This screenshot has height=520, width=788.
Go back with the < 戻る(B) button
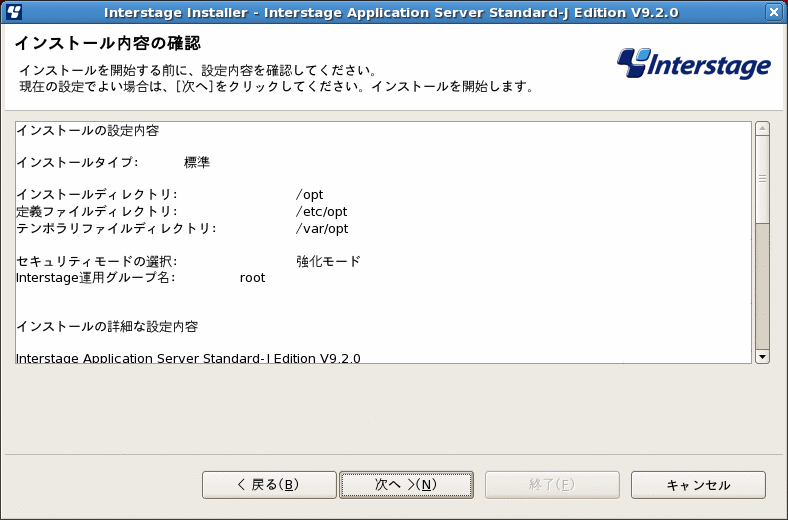pyautogui.click(x=269, y=485)
